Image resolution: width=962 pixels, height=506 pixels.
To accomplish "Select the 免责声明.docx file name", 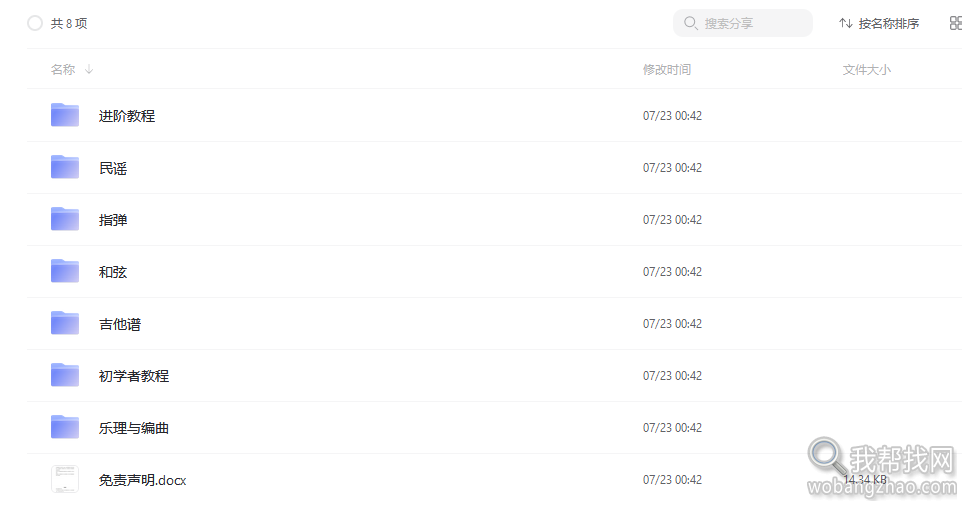I will coord(142,480).
